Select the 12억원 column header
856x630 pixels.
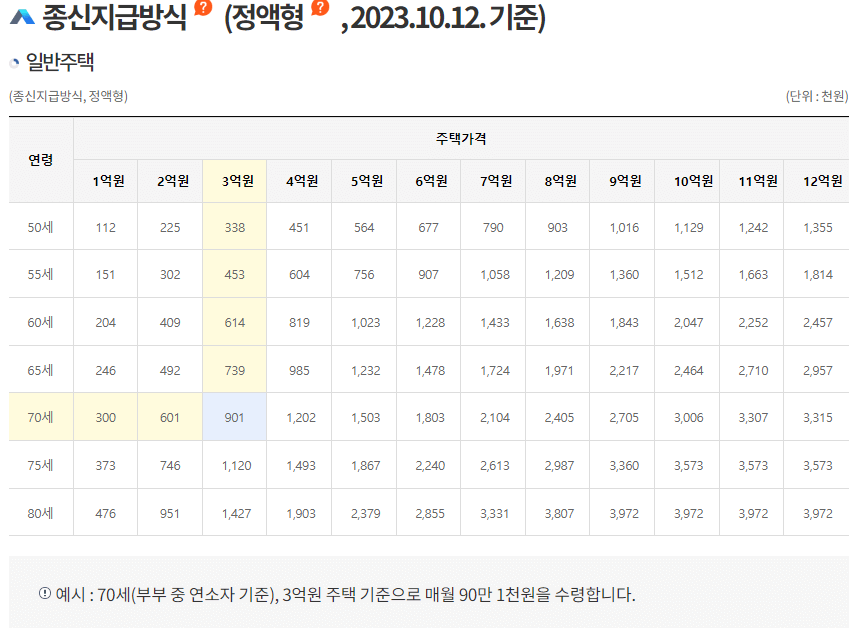[x=820, y=180]
